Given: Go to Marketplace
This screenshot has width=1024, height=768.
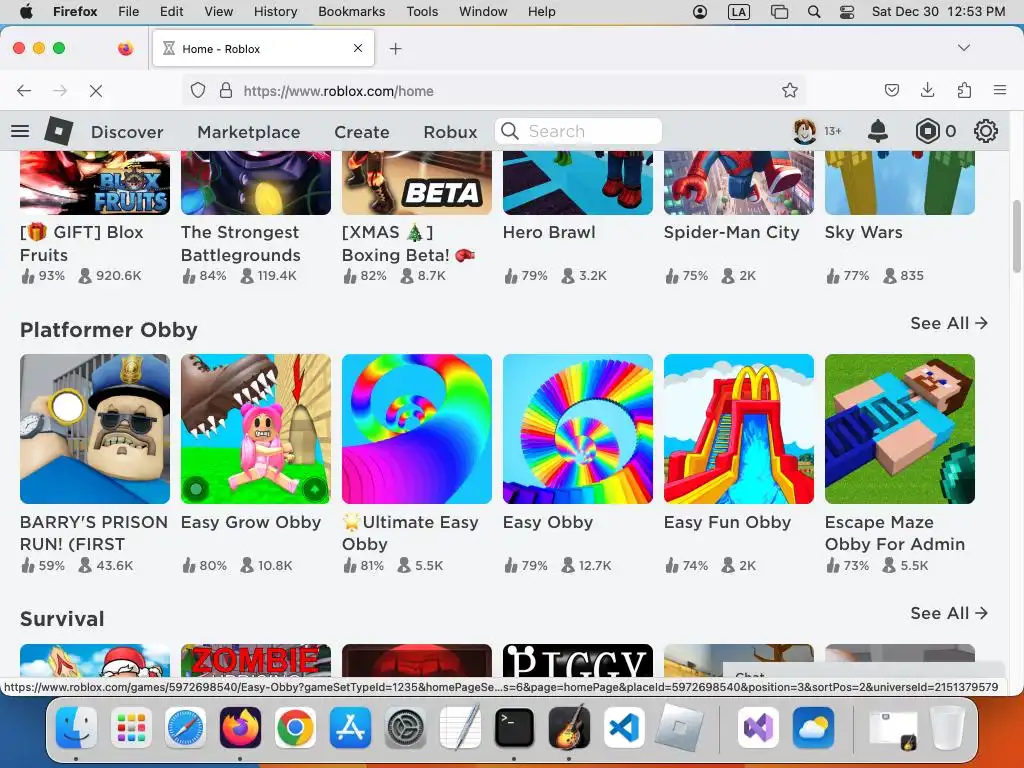Looking at the screenshot, I should pos(249,132).
